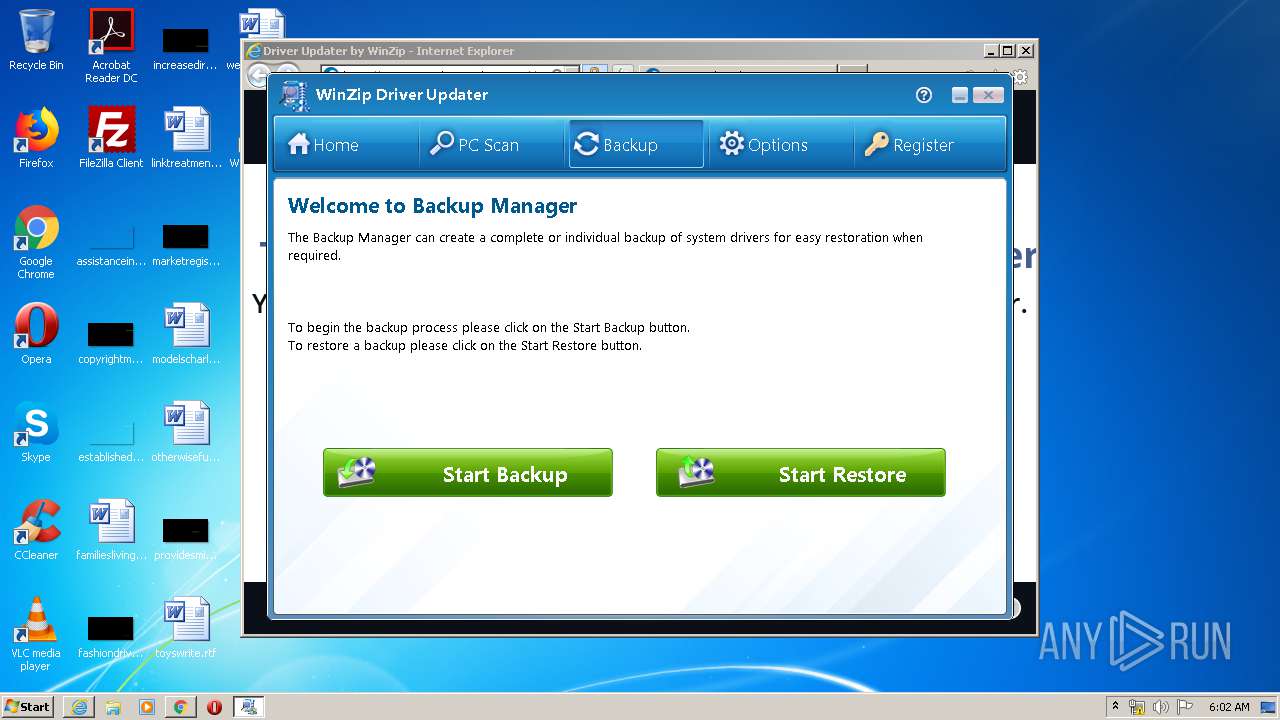Screen dimensions: 1280x720
Task: Click the Start Restore button
Action: 801,472
